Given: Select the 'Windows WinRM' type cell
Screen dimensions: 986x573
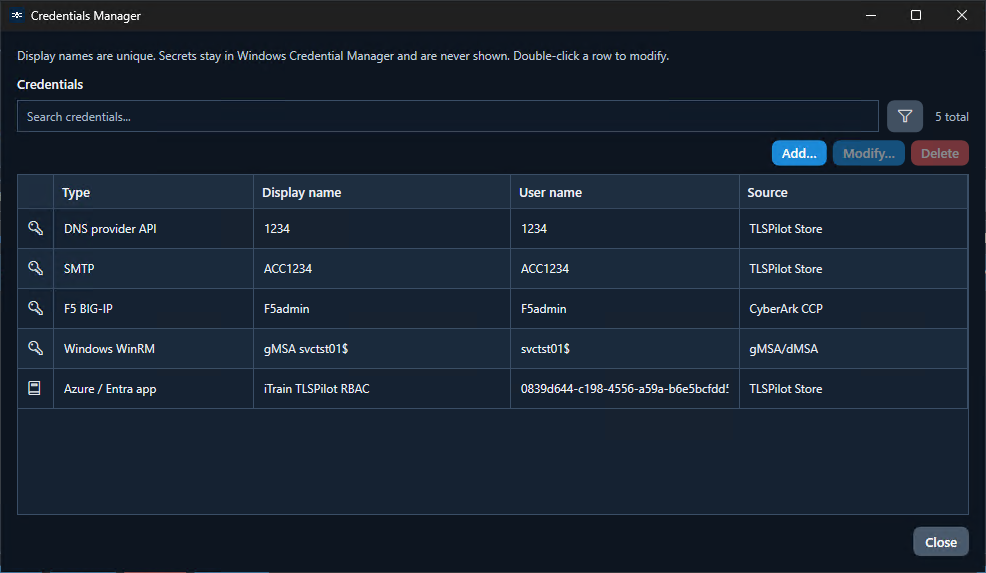Looking at the screenshot, I should click(153, 348).
